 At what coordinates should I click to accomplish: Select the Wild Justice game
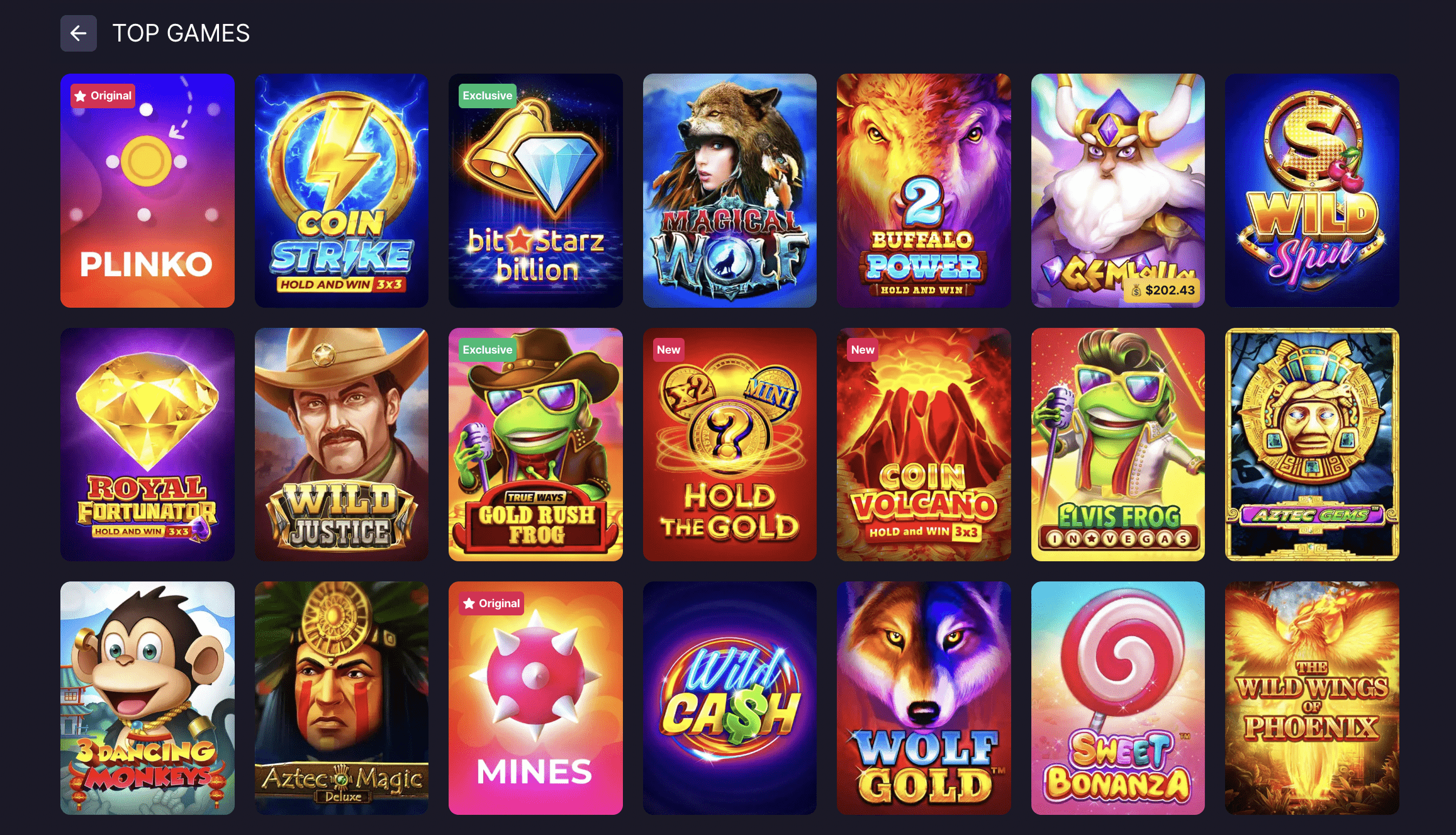coord(342,444)
